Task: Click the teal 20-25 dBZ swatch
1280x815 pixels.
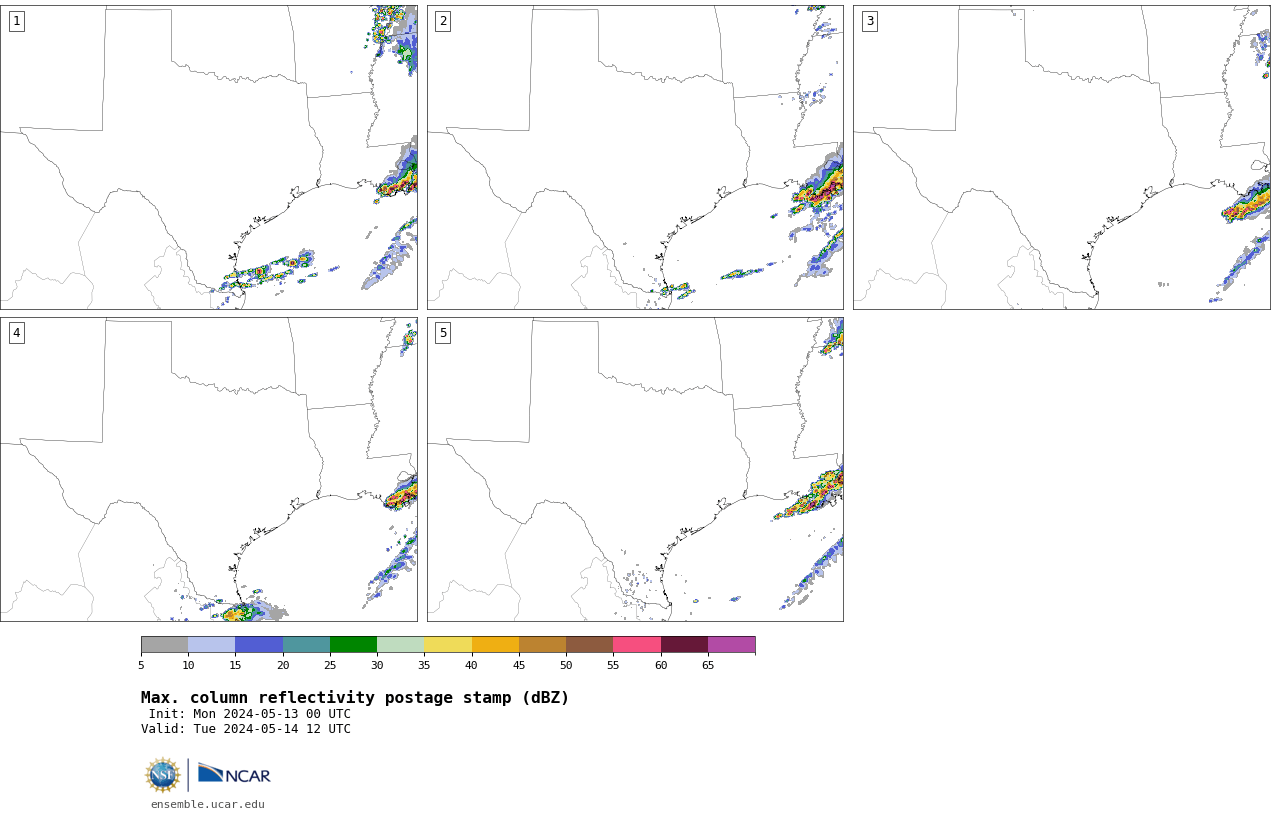Action: pyautogui.click(x=306, y=645)
